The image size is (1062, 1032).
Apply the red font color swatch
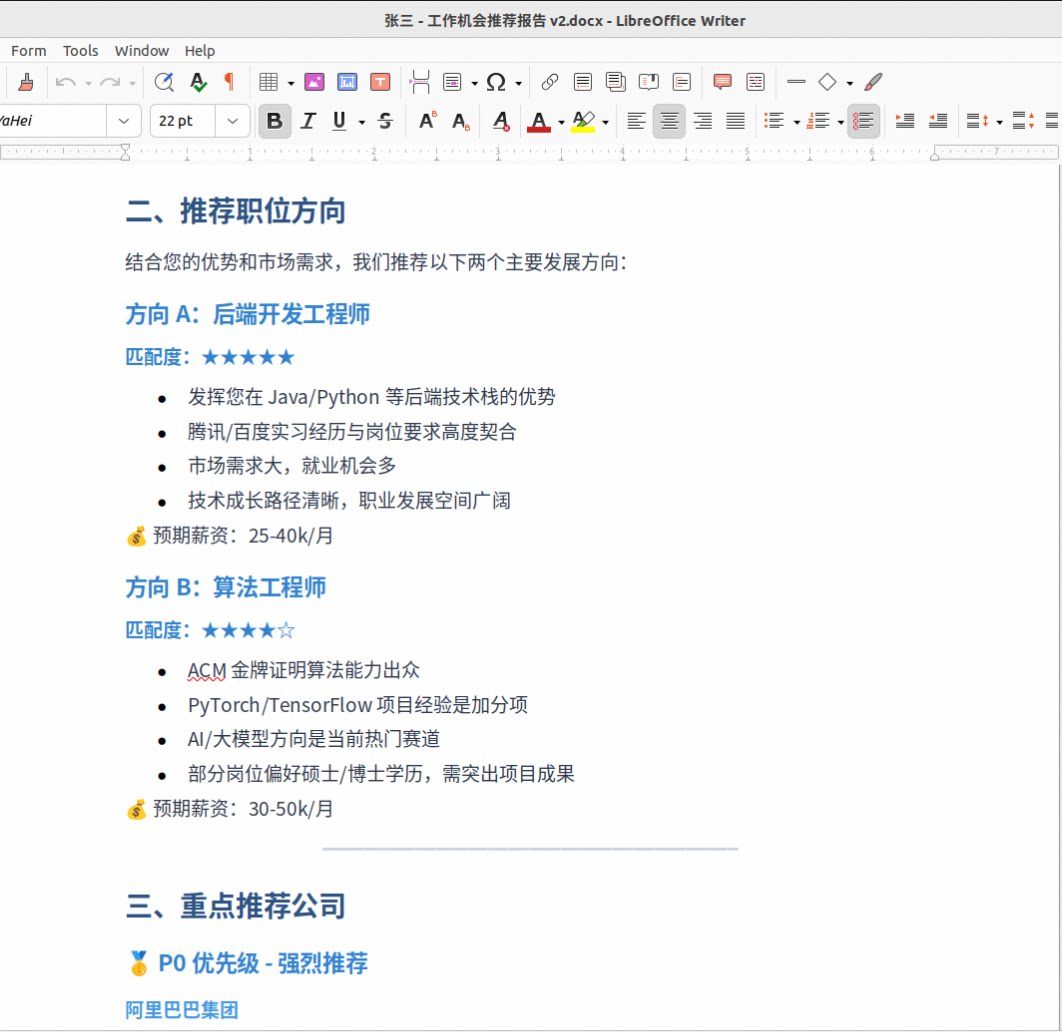539,121
